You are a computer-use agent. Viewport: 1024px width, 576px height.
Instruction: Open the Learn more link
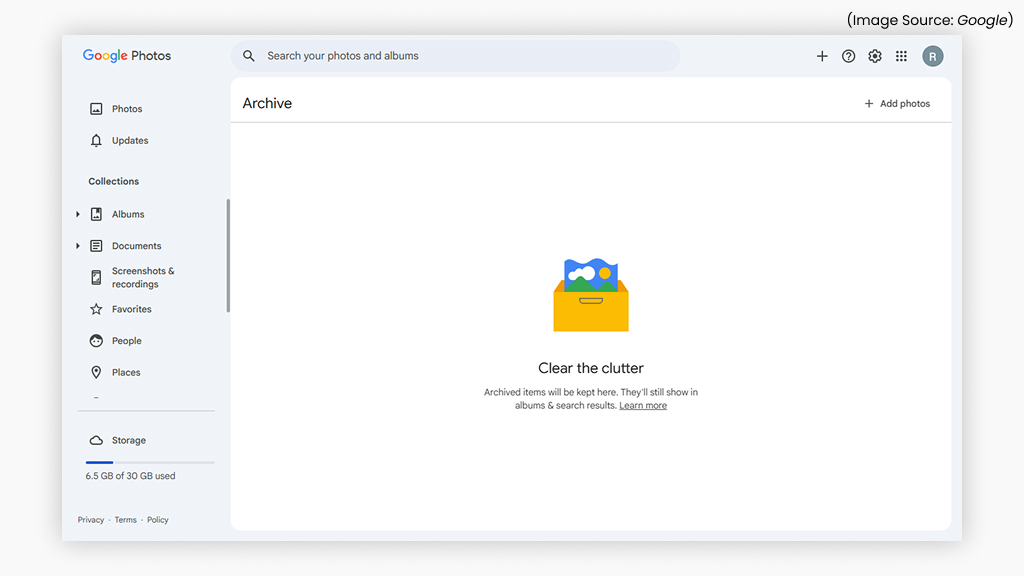pos(643,405)
